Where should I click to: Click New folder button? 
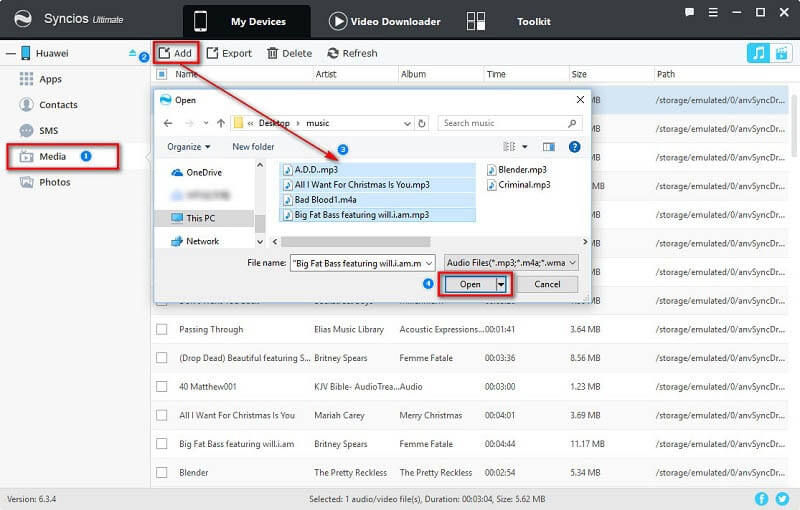pyautogui.click(x=253, y=147)
